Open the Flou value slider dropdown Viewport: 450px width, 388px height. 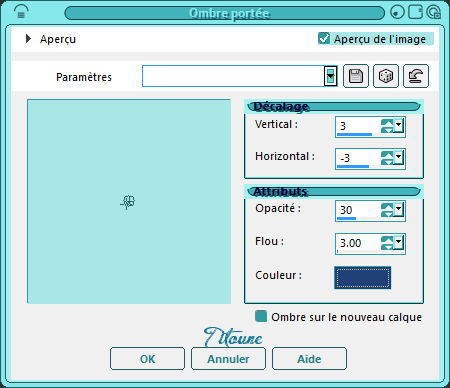coord(398,242)
